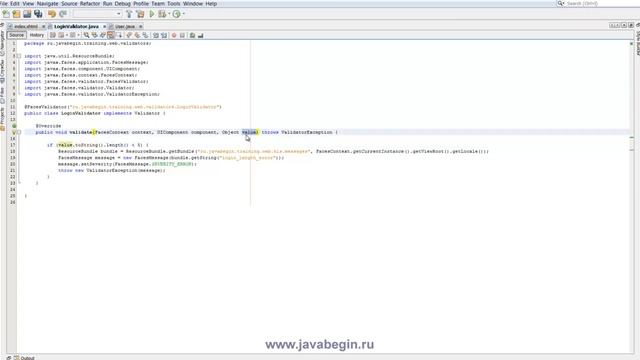Screen dimensions: 640x360
Task: Click the Open Project toolbar icon
Action: point(27,14)
